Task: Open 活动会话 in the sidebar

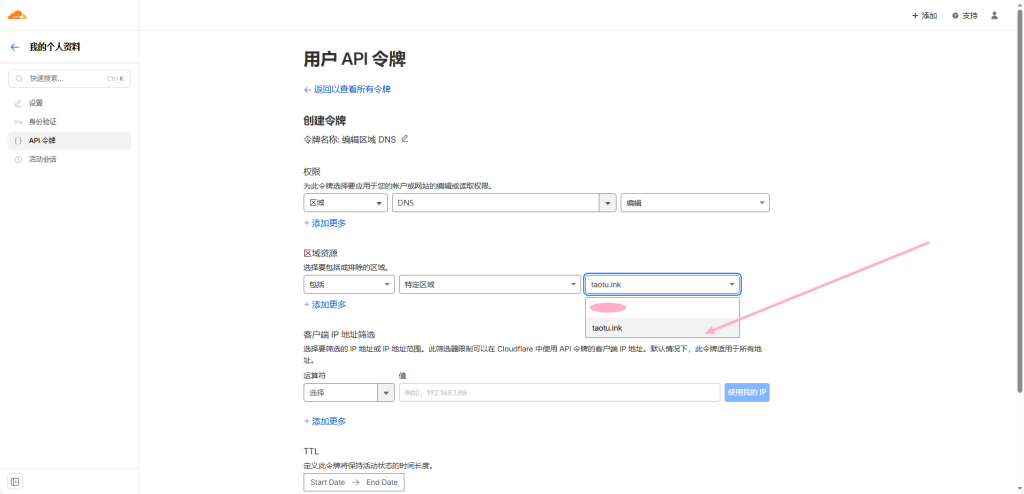Action: tap(42, 159)
